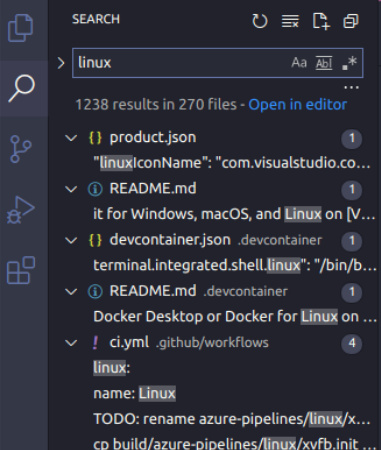
Task: Select the linuxIconName match in product.json
Action: pyautogui.click(x=232, y=163)
